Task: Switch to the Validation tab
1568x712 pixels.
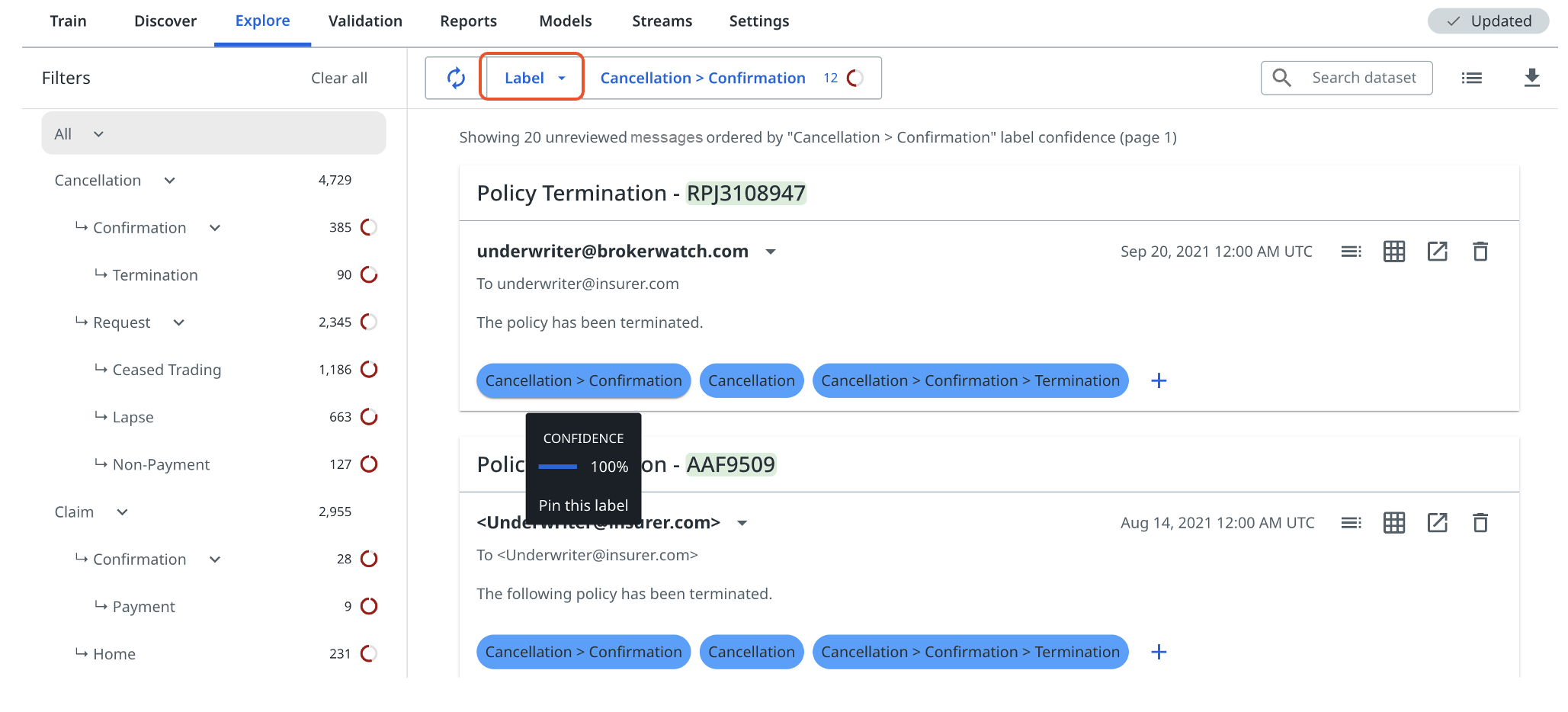Action: (365, 21)
